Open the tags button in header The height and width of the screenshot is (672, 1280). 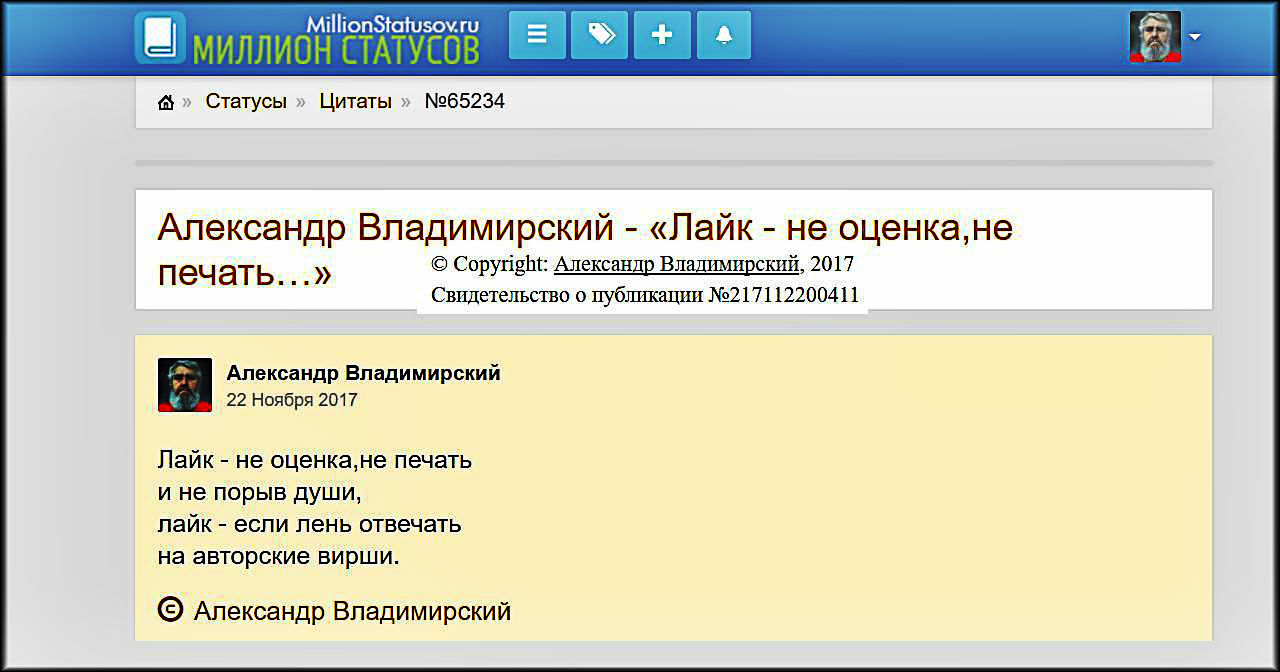(600, 35)
